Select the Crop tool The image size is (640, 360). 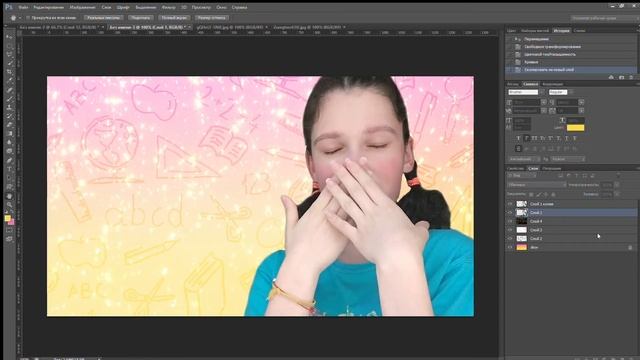[x=9, y=72]
